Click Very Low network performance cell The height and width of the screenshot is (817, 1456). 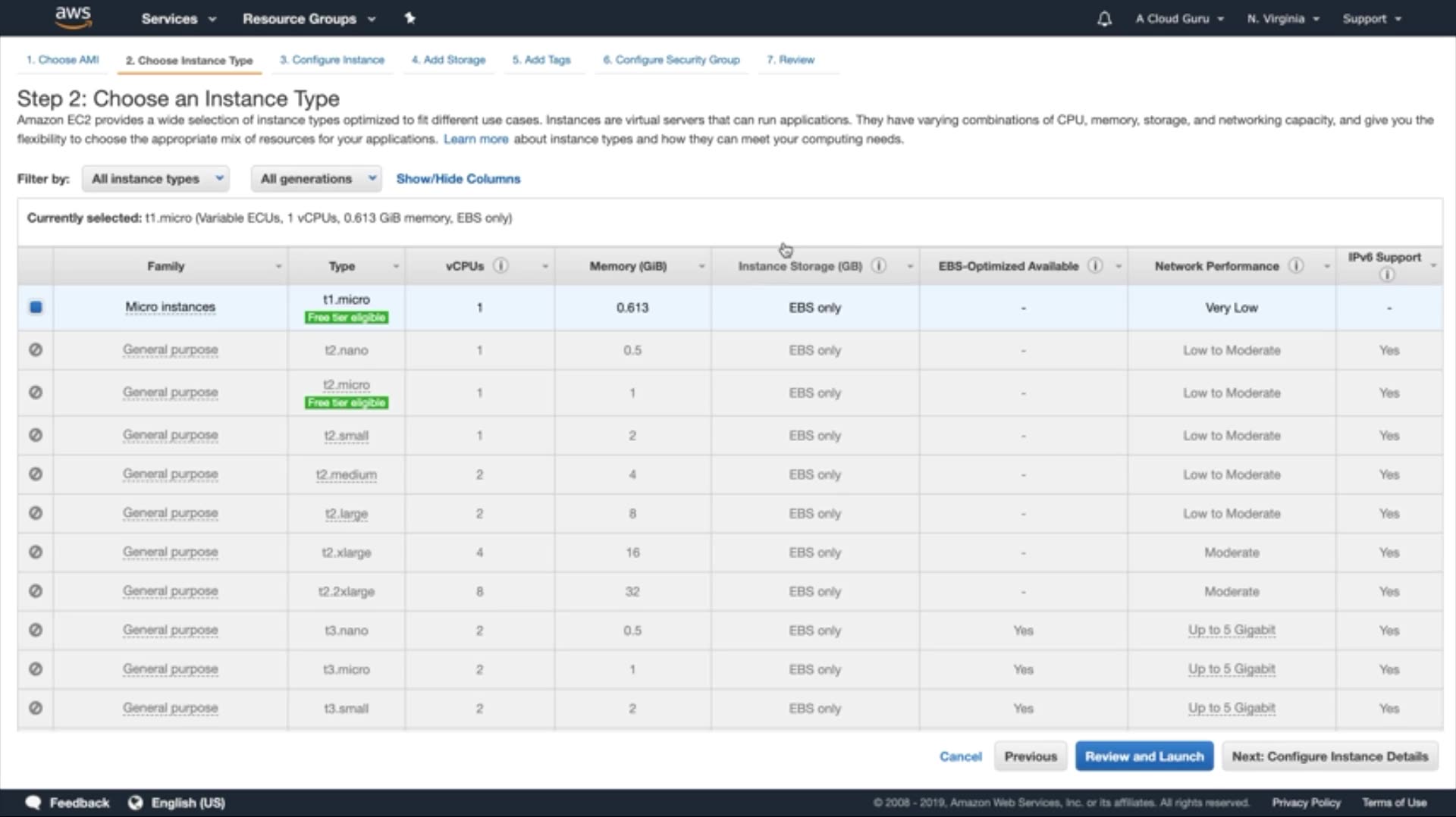point(1232,308)
